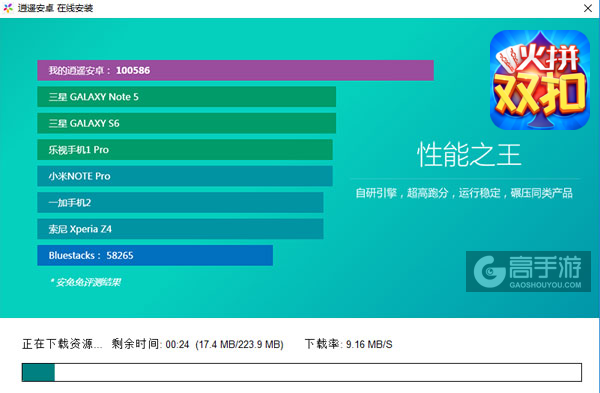Click the 17.4 MB/223.9 MB size readout
Viewport: 600px width, 393px height.
coord(240,344)
